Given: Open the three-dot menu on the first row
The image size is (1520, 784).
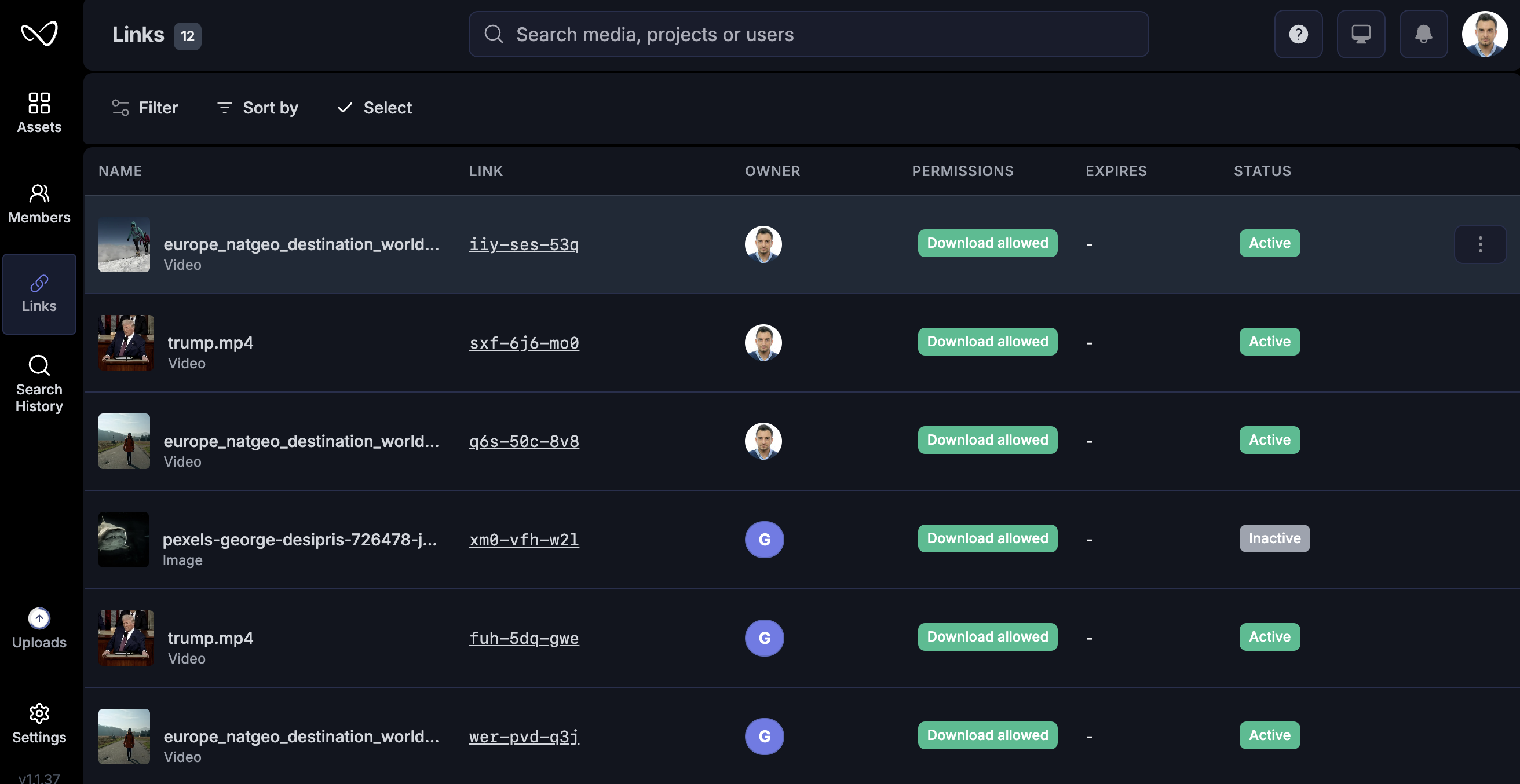Looking at the screenshot, I should (1479, 244).
